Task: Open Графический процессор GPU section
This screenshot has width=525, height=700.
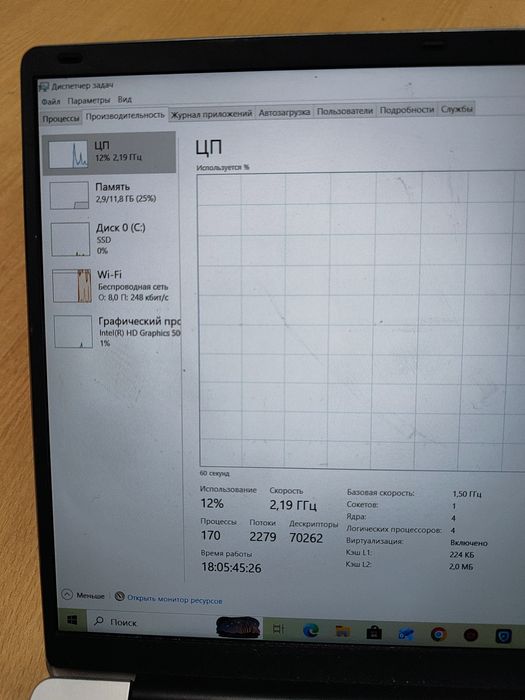Action: click(x=114, y=332)
